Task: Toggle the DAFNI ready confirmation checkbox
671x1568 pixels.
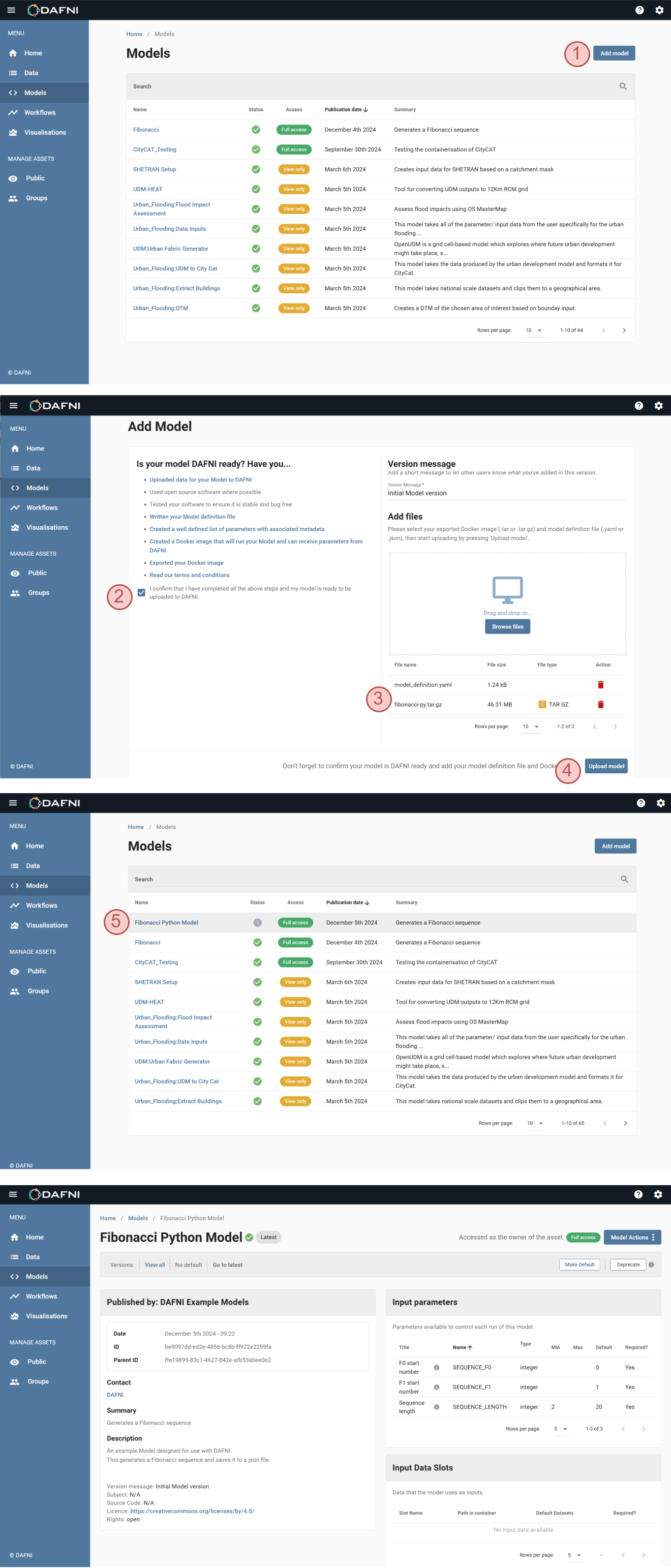Action: coord(141,592)
